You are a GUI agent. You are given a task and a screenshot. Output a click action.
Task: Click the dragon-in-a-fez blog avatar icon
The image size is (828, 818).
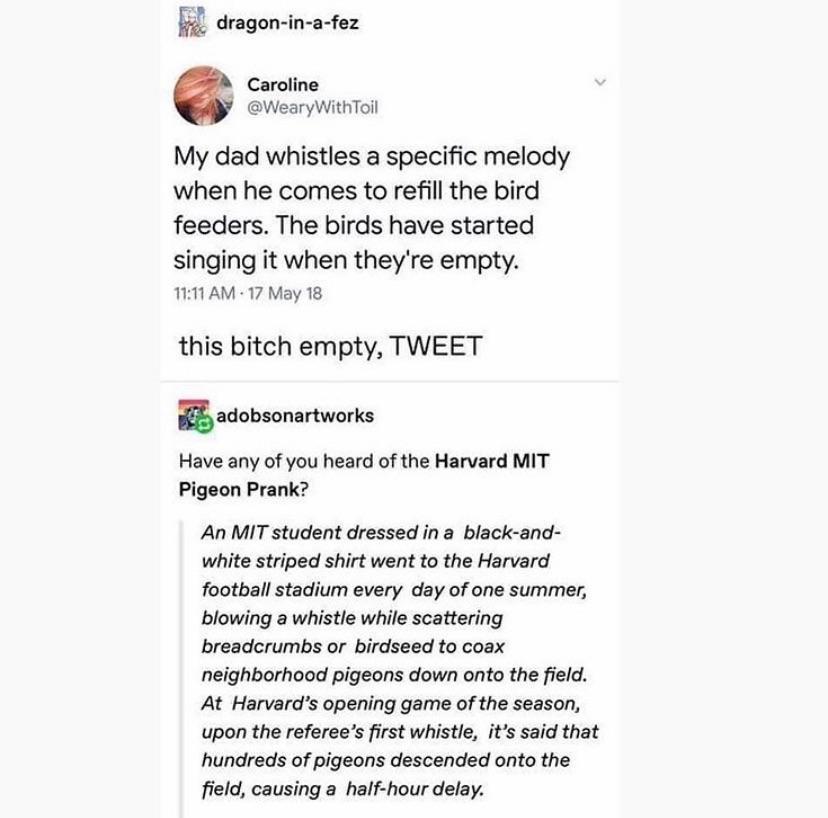coord(188,21)
